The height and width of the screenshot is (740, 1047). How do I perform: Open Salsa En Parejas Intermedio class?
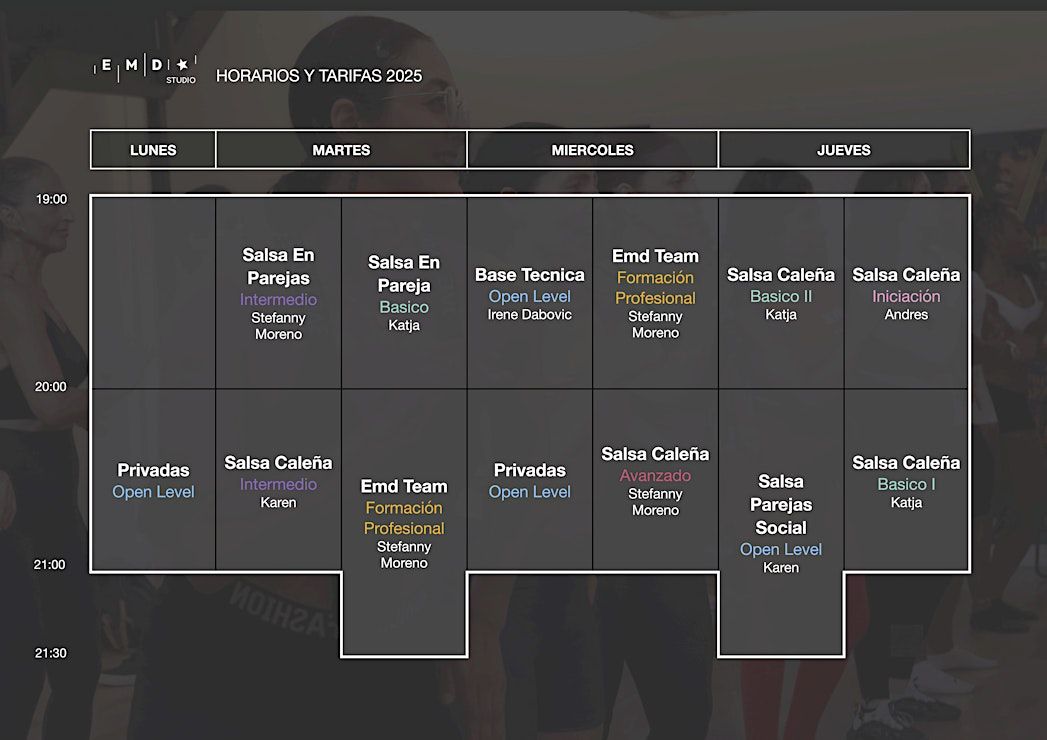(278, 293)
